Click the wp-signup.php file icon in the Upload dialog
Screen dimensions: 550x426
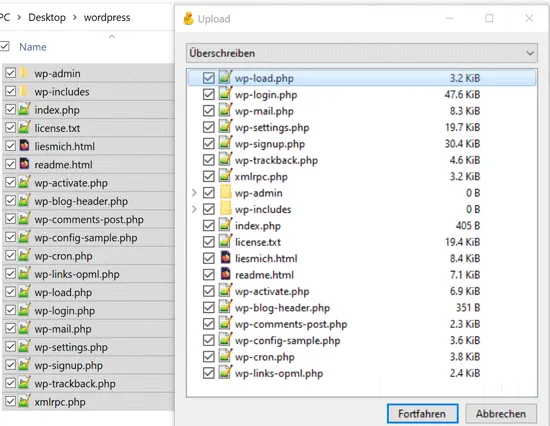[225, 143]
